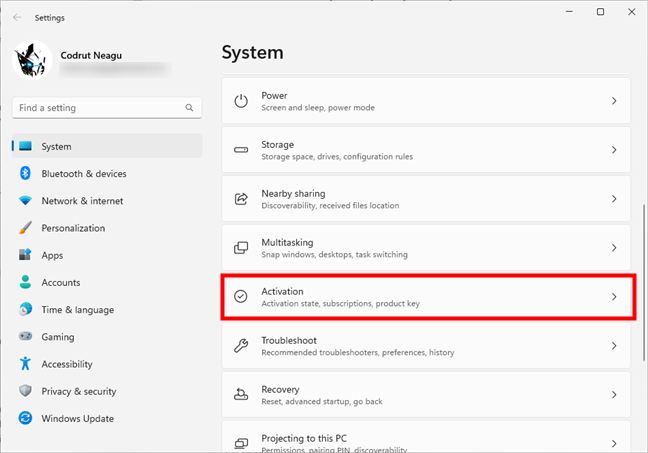Select Apps in the sidebar

pyautogui.click(x=52, y=255)
